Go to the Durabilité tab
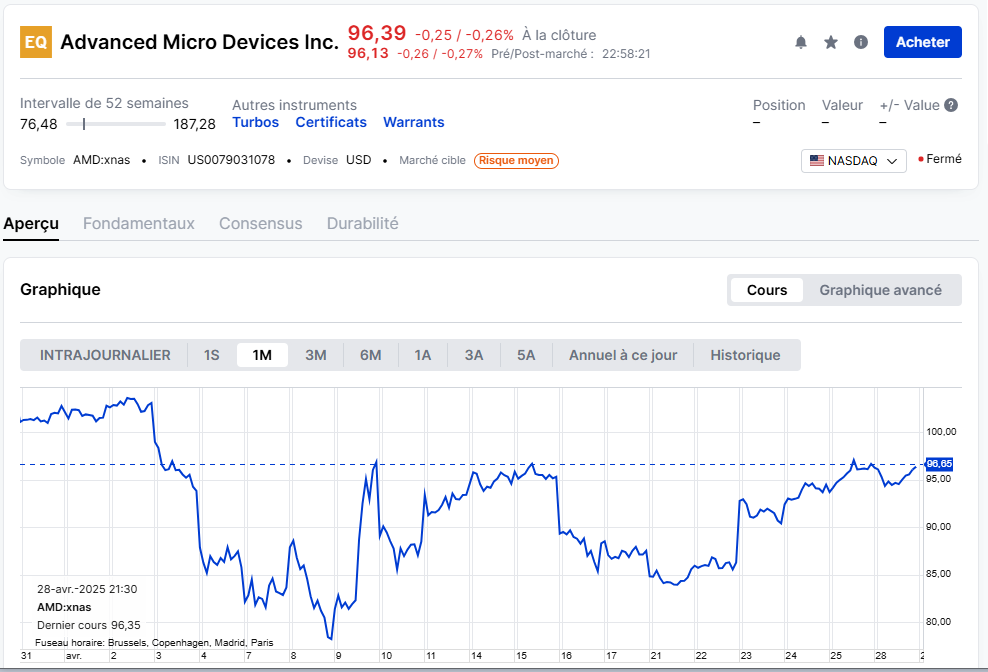This screenshot has width=988, height=672. click(362, 223)
